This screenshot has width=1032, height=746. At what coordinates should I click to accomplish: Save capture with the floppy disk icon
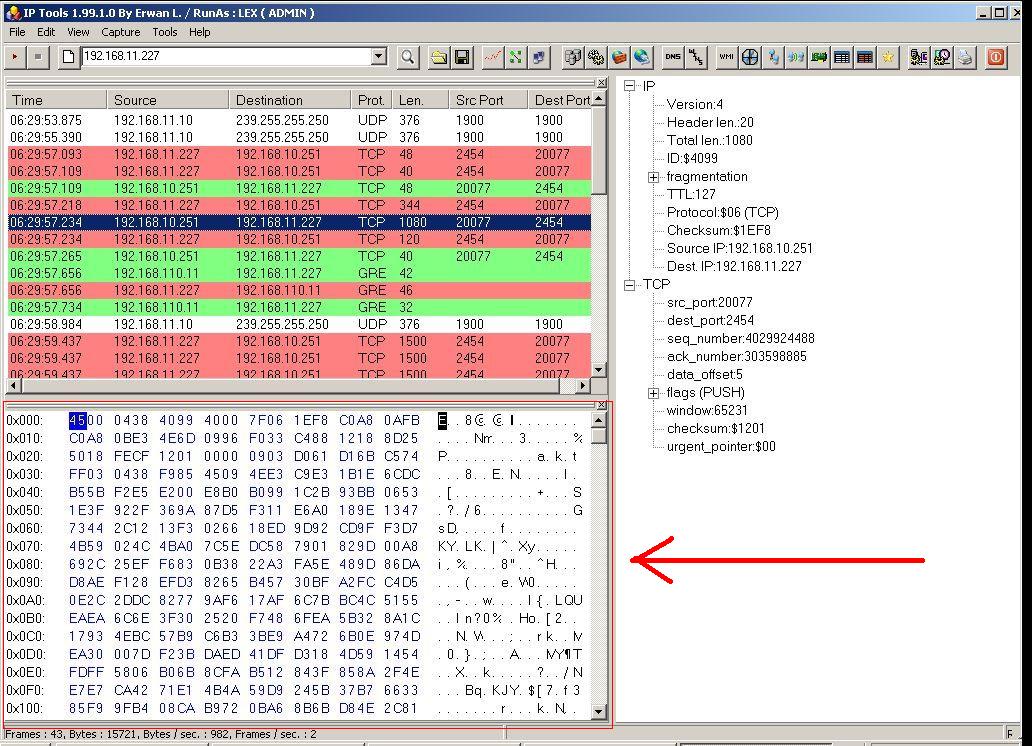tap(462, 57)
